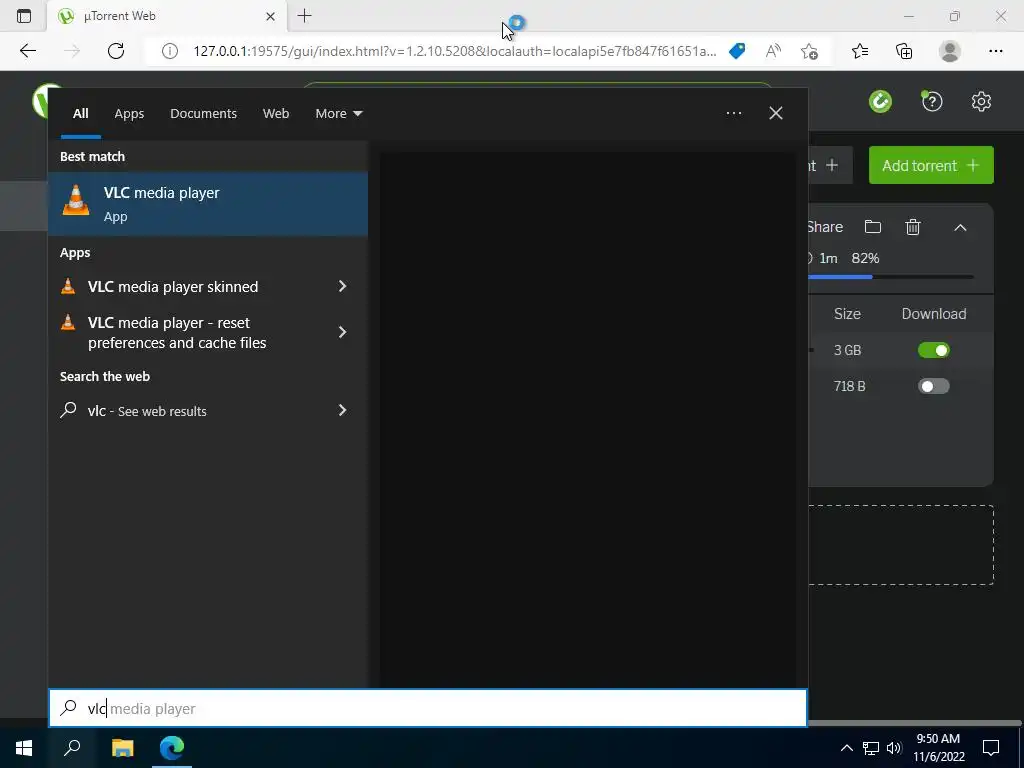
Task: Click the µTorrent green magnet-link icon
Action: point(880,101)
